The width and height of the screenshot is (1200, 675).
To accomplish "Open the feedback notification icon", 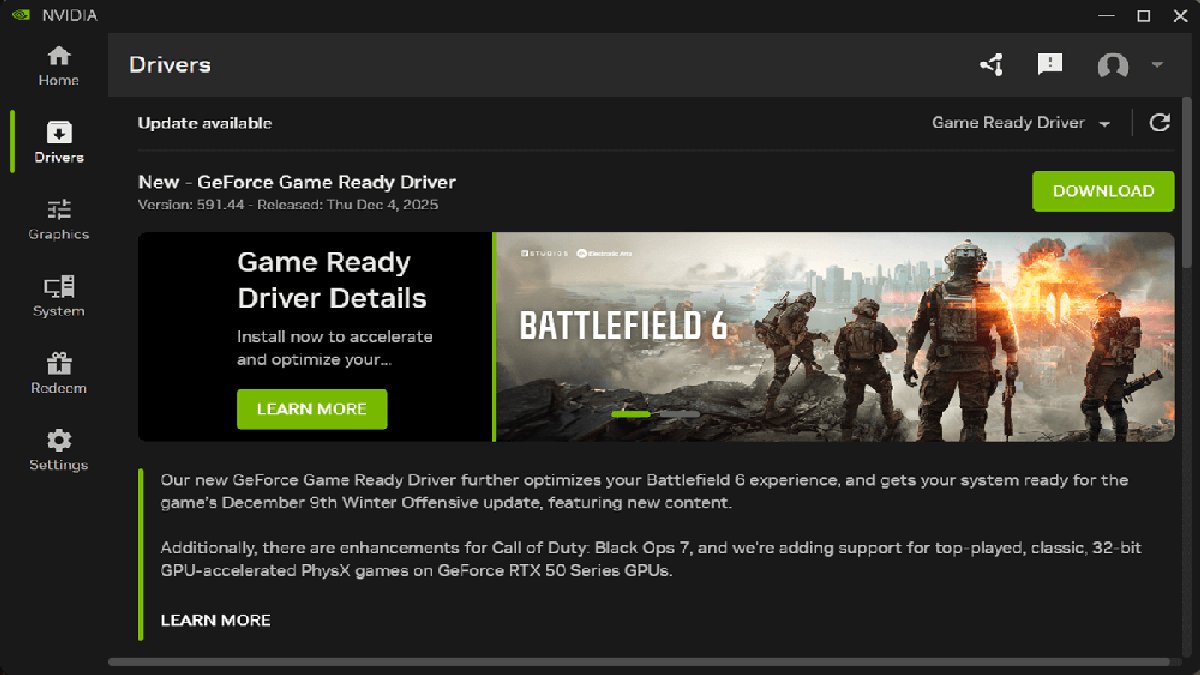I will (x=1049, y=65).
